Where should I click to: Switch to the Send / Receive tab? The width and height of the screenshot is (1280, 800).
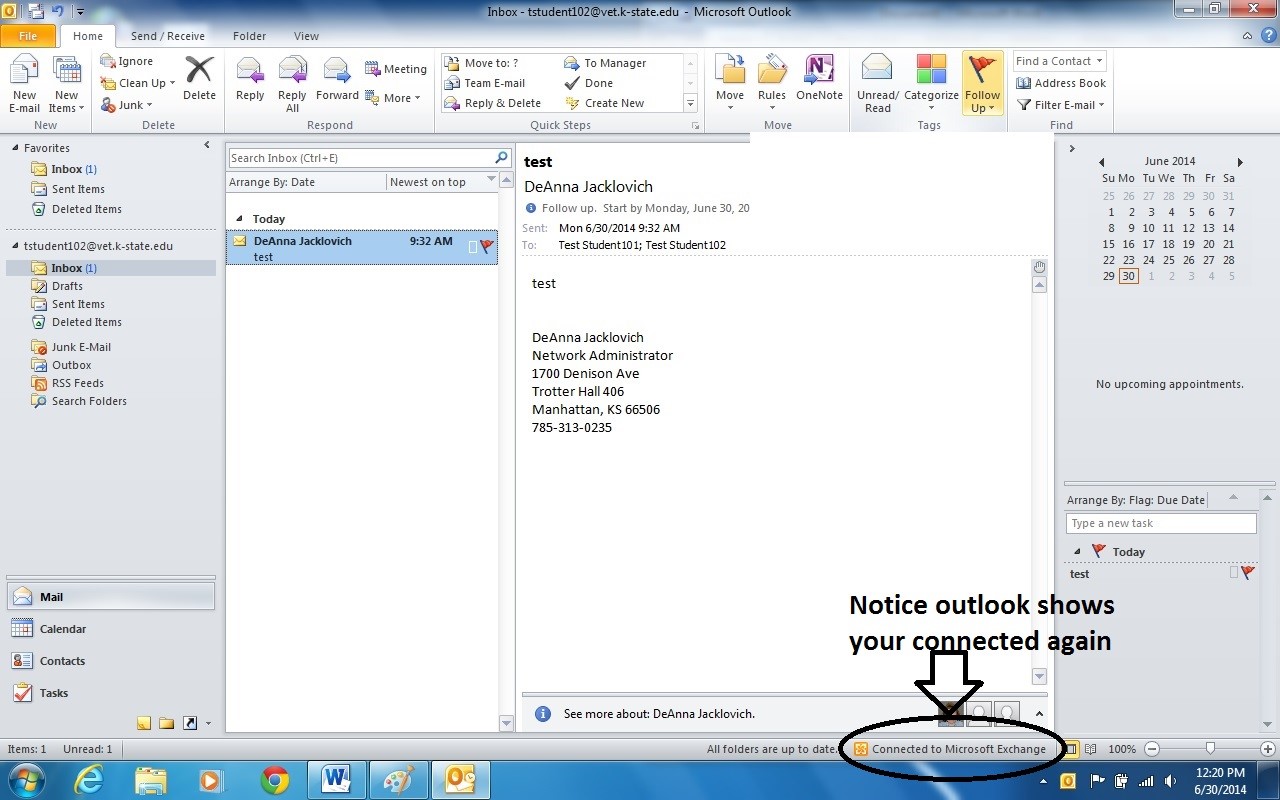[167, 36]
